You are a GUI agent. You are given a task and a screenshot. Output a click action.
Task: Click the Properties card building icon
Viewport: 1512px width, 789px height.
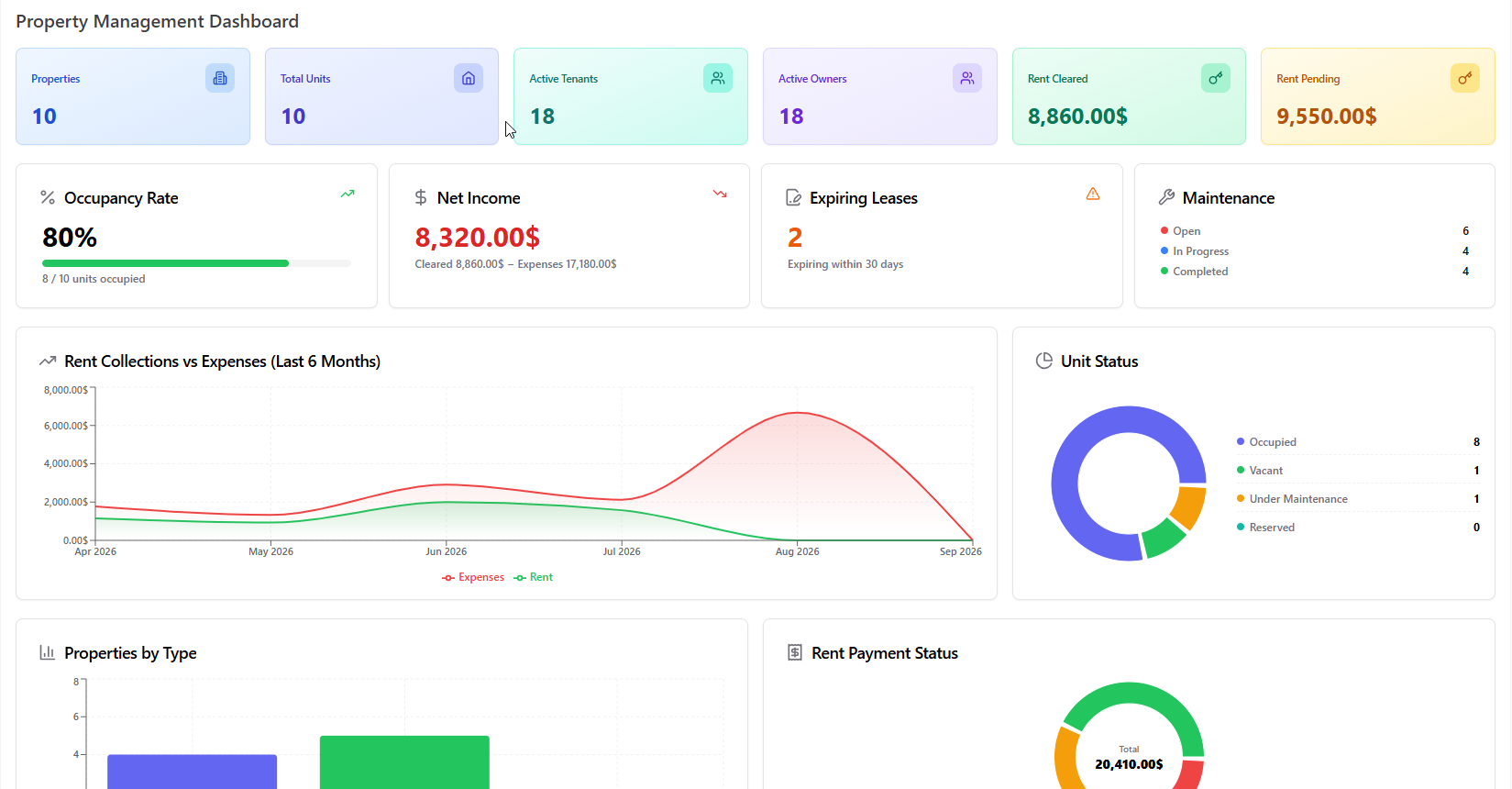click(220, 78)
